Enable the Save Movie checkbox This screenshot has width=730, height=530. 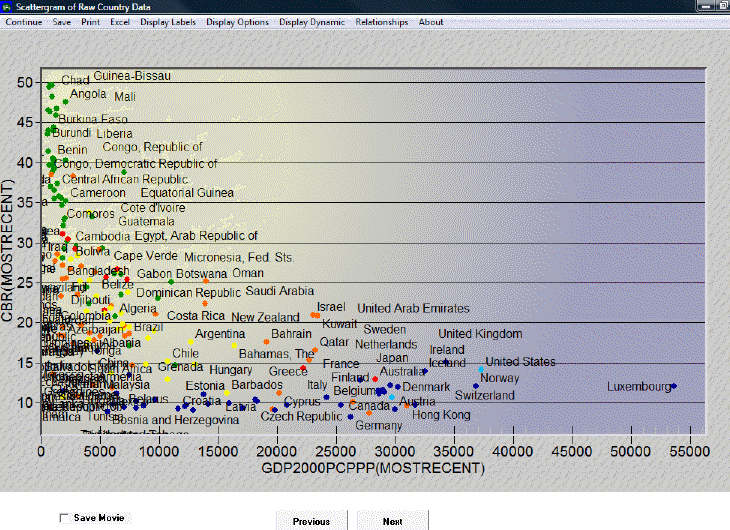(x=65, y=518)
